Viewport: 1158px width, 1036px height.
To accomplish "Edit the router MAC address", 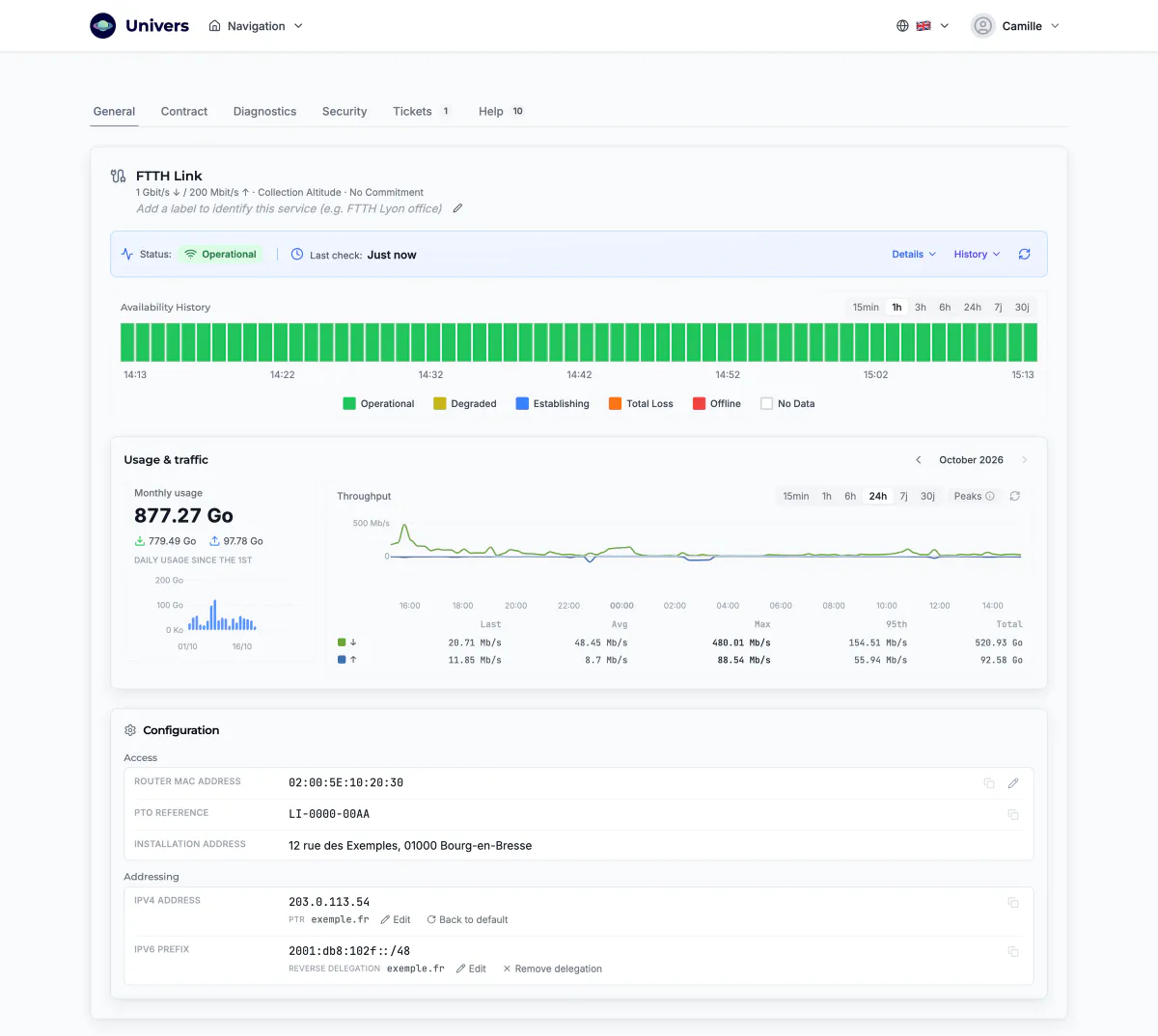I will point(1013,783).
